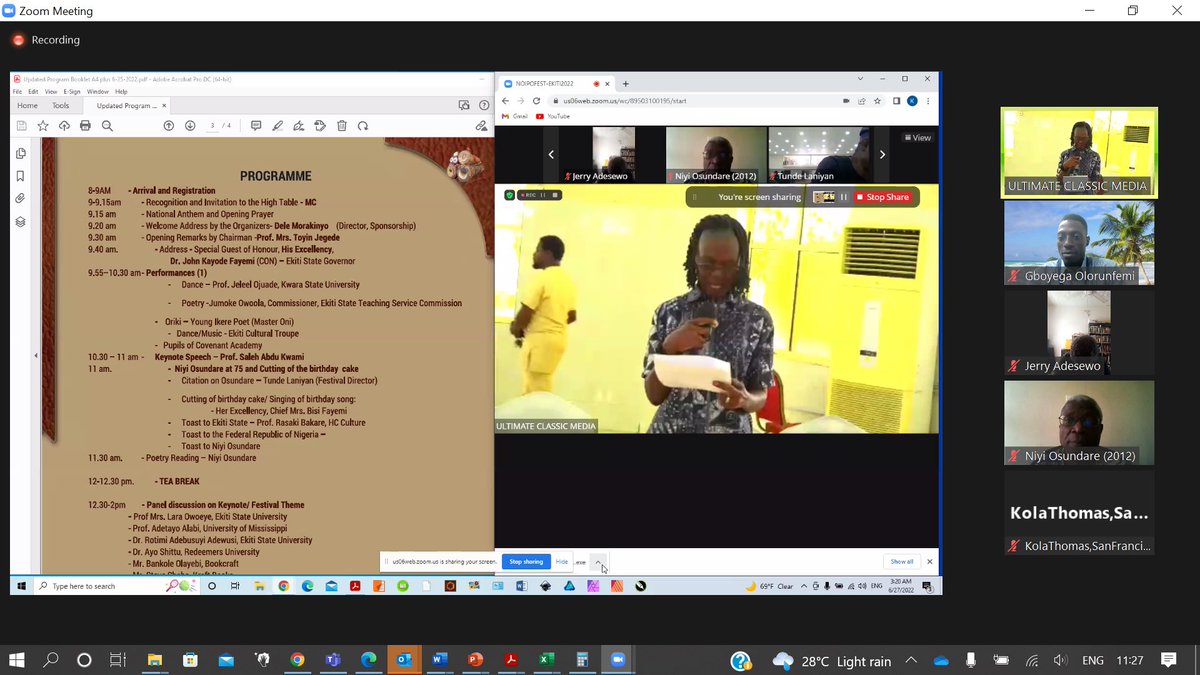Viewport: 1200px width, 675px height.
Task: Open Acrobat's search magnifying glass tool
Action: click(106, 126)
